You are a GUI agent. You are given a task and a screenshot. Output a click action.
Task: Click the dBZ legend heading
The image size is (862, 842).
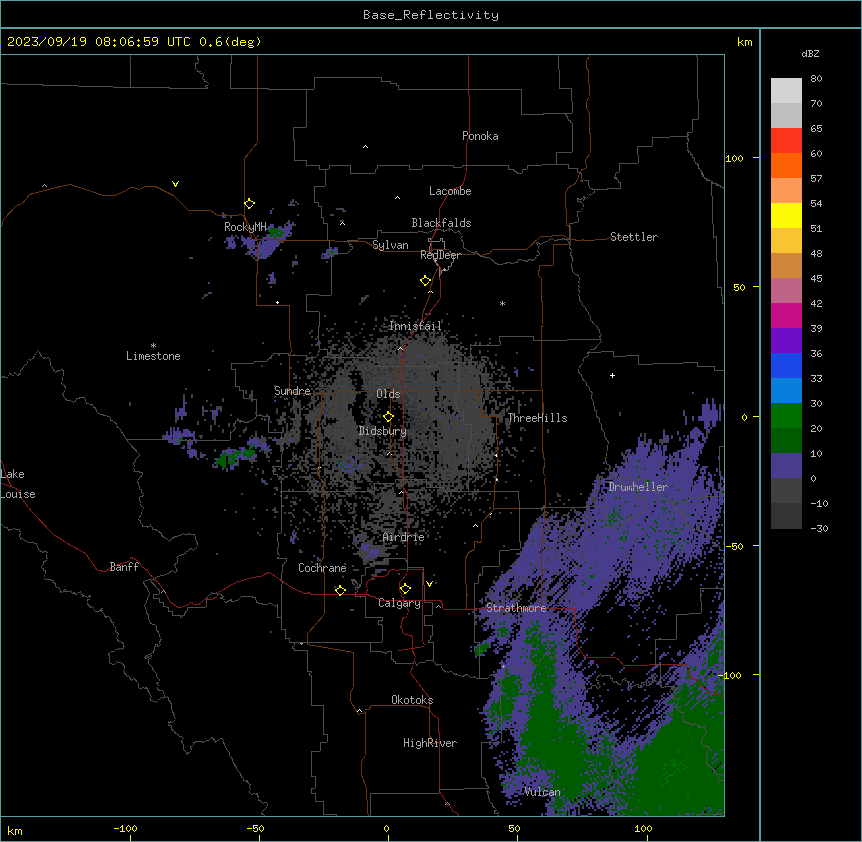coord(810,53)
